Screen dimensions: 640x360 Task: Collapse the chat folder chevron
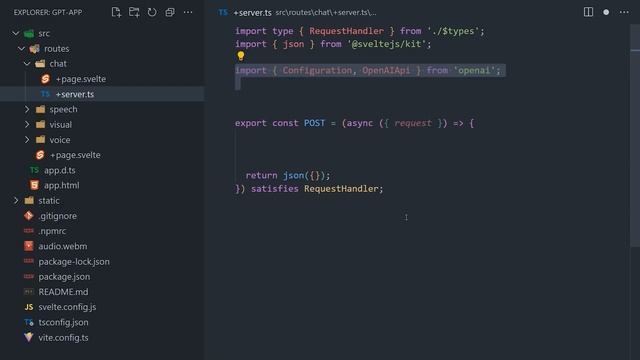coord(27,64)
